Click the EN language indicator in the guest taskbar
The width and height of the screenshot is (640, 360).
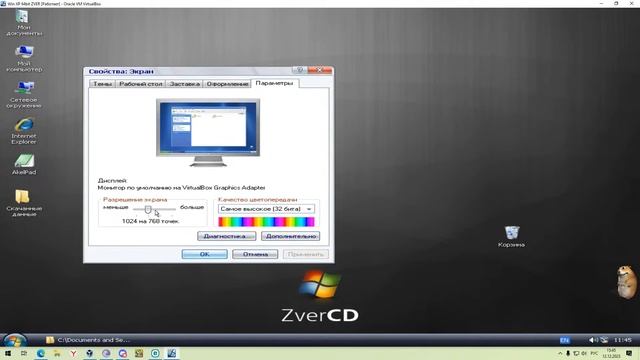[564, 340]
